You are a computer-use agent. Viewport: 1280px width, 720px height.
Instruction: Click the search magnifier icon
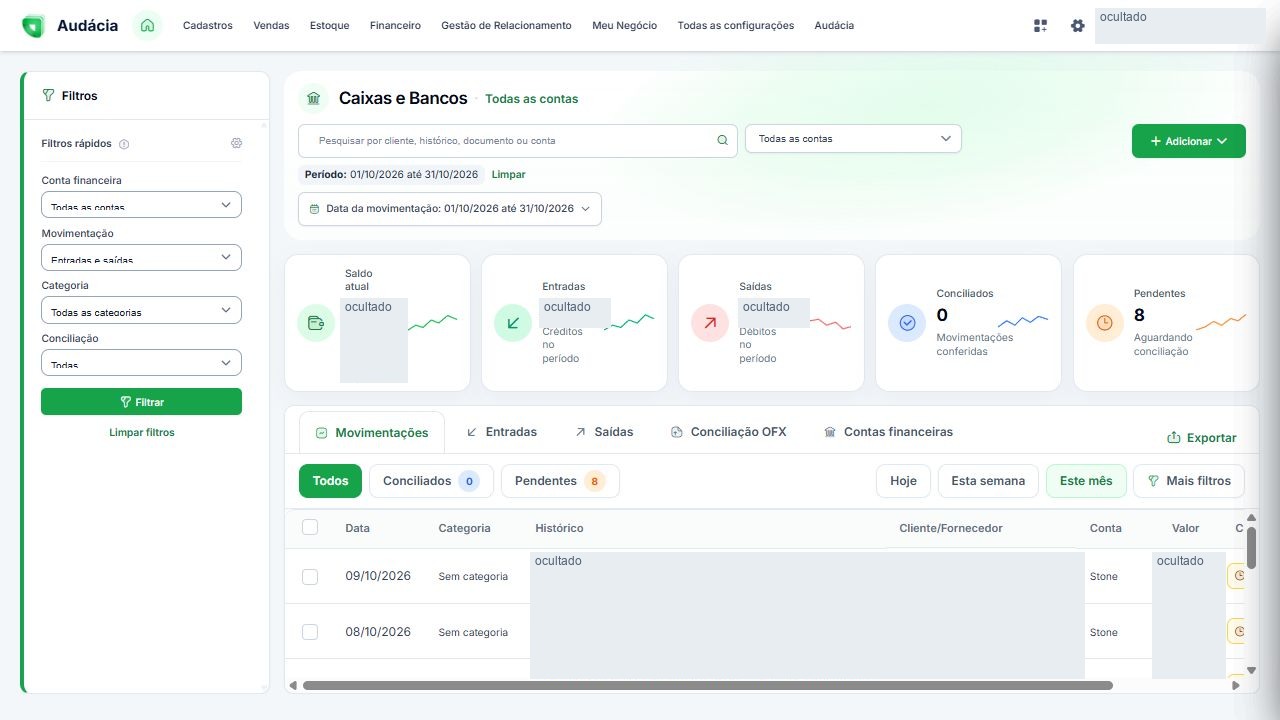point(722,141)
